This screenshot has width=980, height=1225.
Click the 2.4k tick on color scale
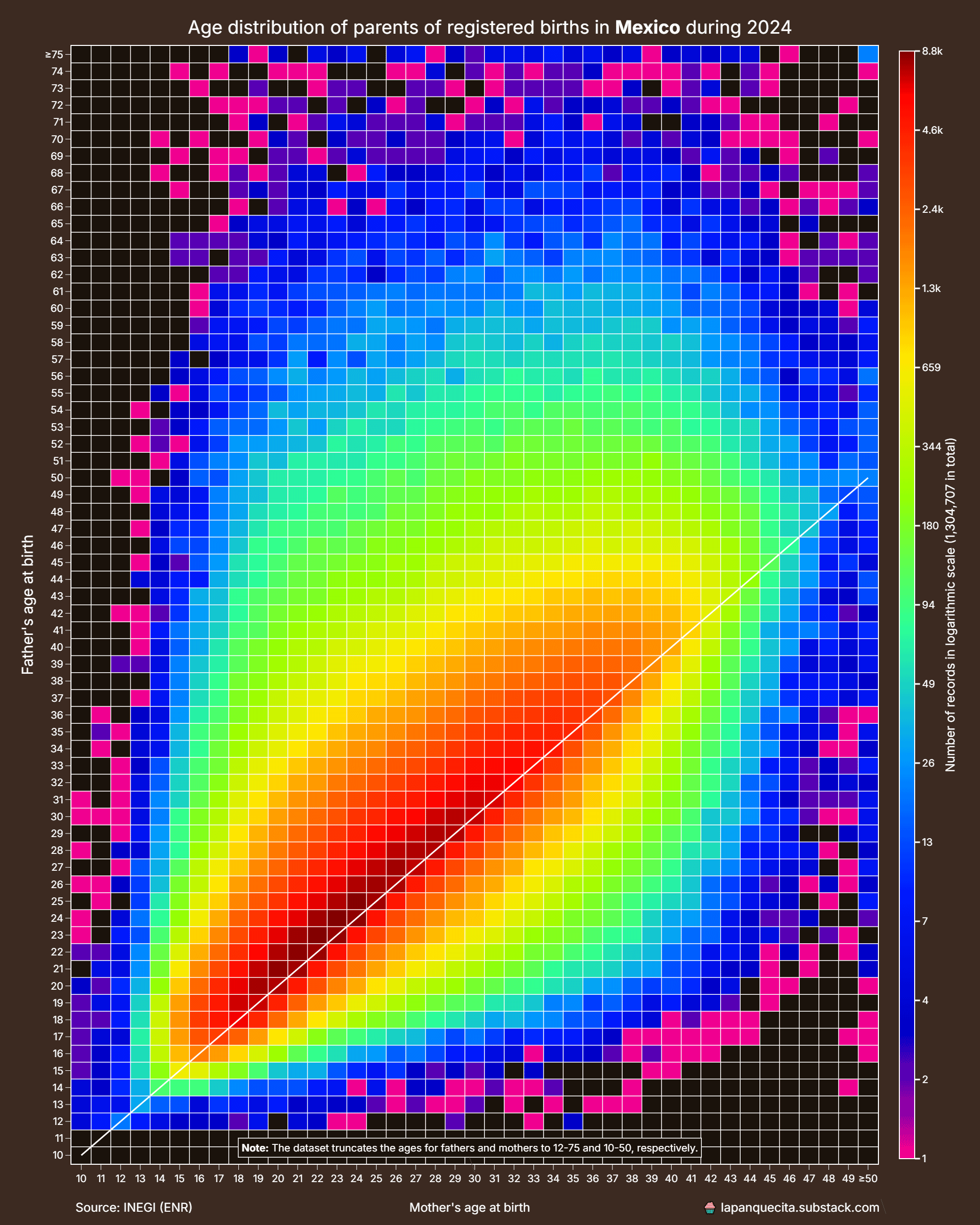(x=932, y=209)
